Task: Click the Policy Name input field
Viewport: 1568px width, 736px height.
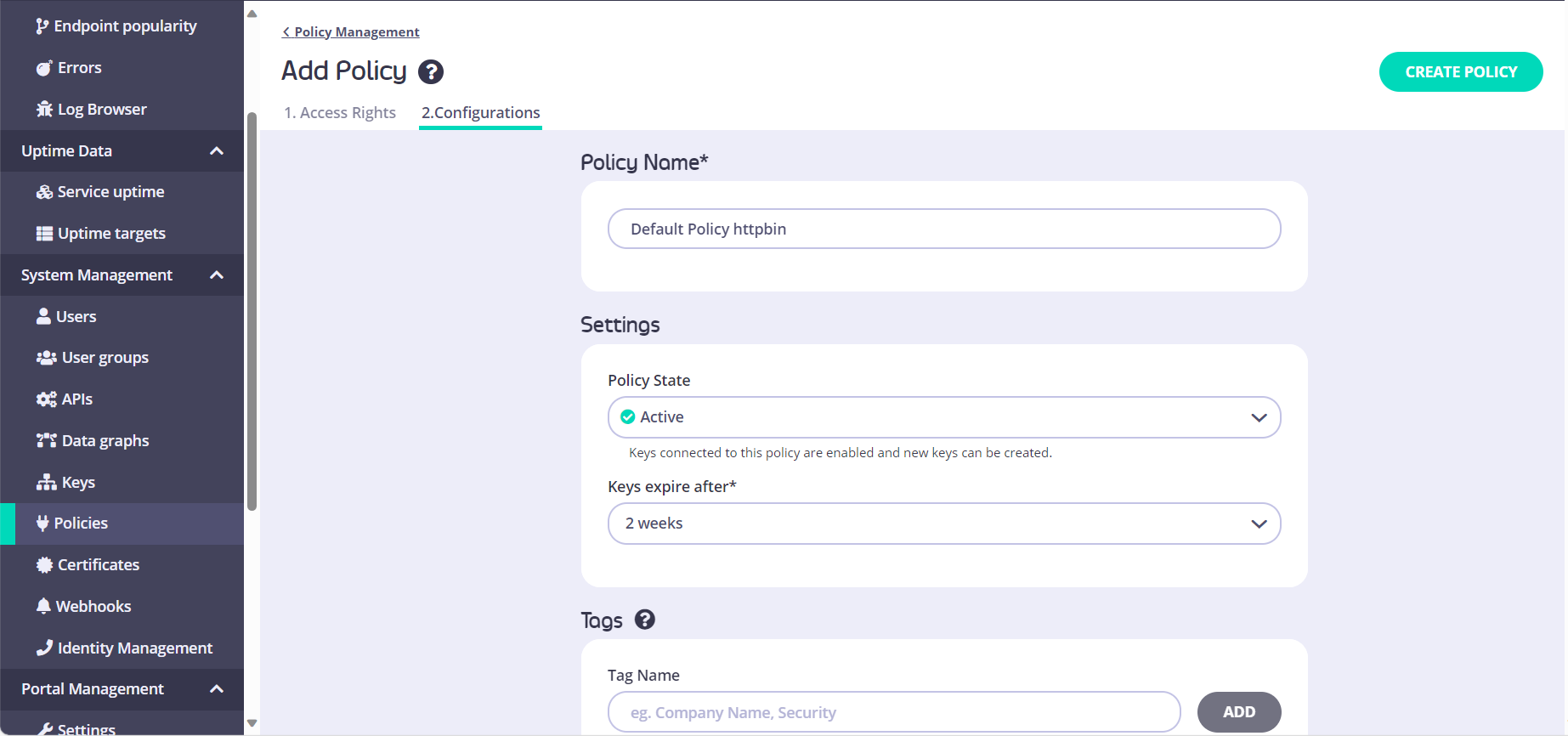Action: (x=944, y=229)
